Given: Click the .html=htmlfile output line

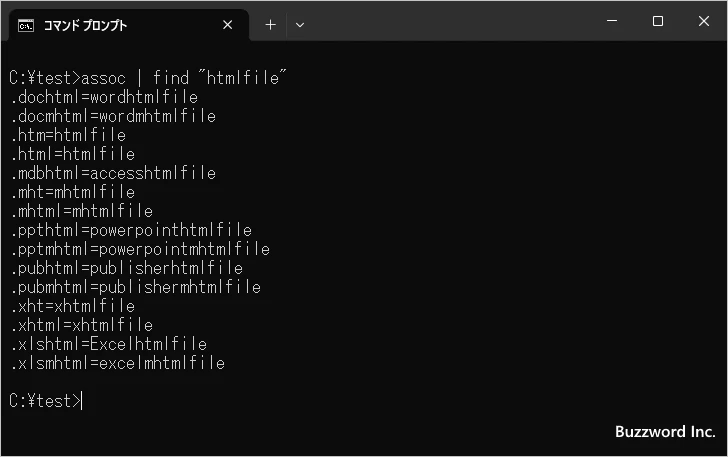Looking at the screenshot, I should (x=73, y=154).
